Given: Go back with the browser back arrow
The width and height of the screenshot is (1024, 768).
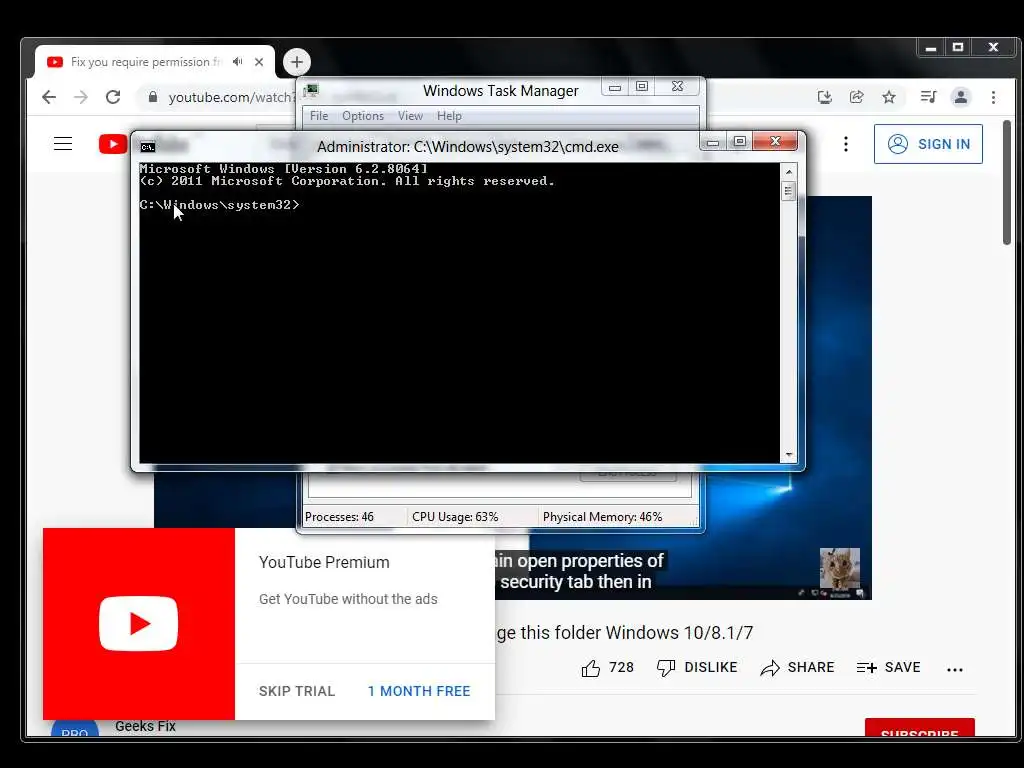Looking at the screenshot, I should click(x=49, y=97).
